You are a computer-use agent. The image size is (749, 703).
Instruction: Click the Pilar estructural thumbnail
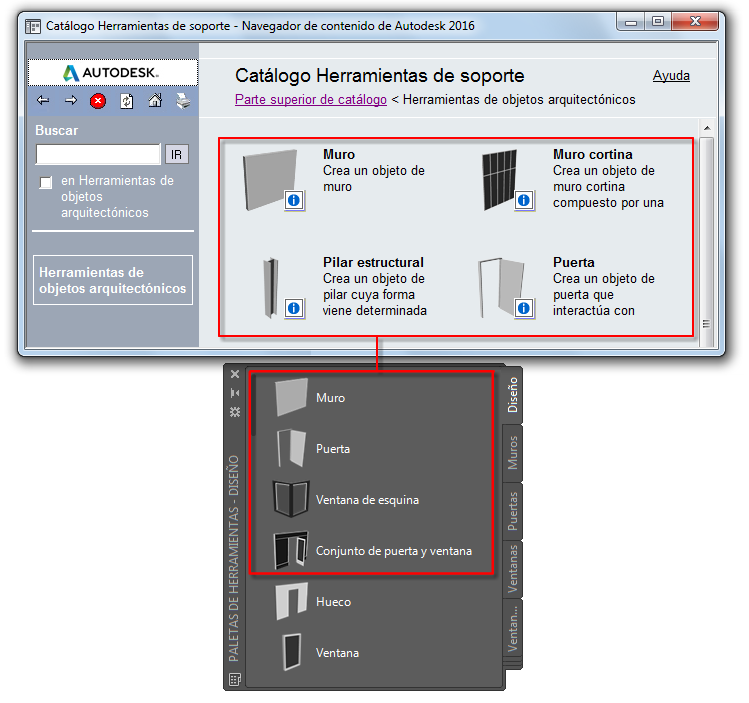point(271,288)
